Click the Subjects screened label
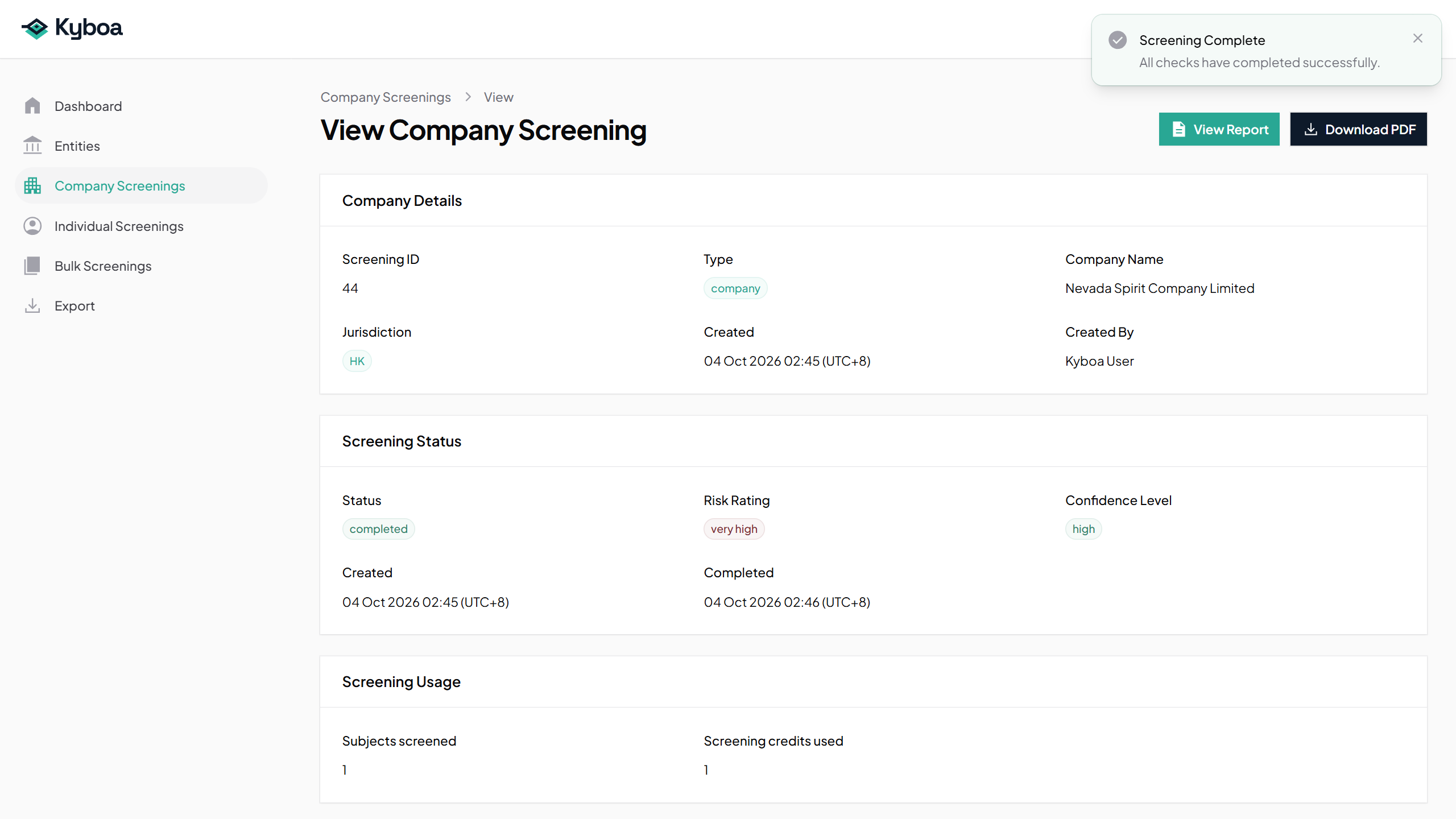This screenshot has width=1456, height=819. (399, 741)
